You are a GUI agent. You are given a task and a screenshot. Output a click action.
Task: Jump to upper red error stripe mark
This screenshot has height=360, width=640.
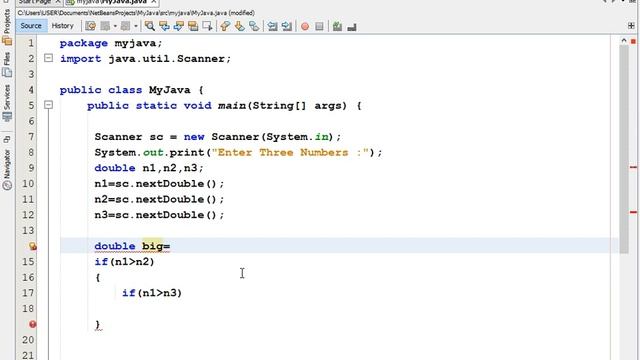click(633, 167)
